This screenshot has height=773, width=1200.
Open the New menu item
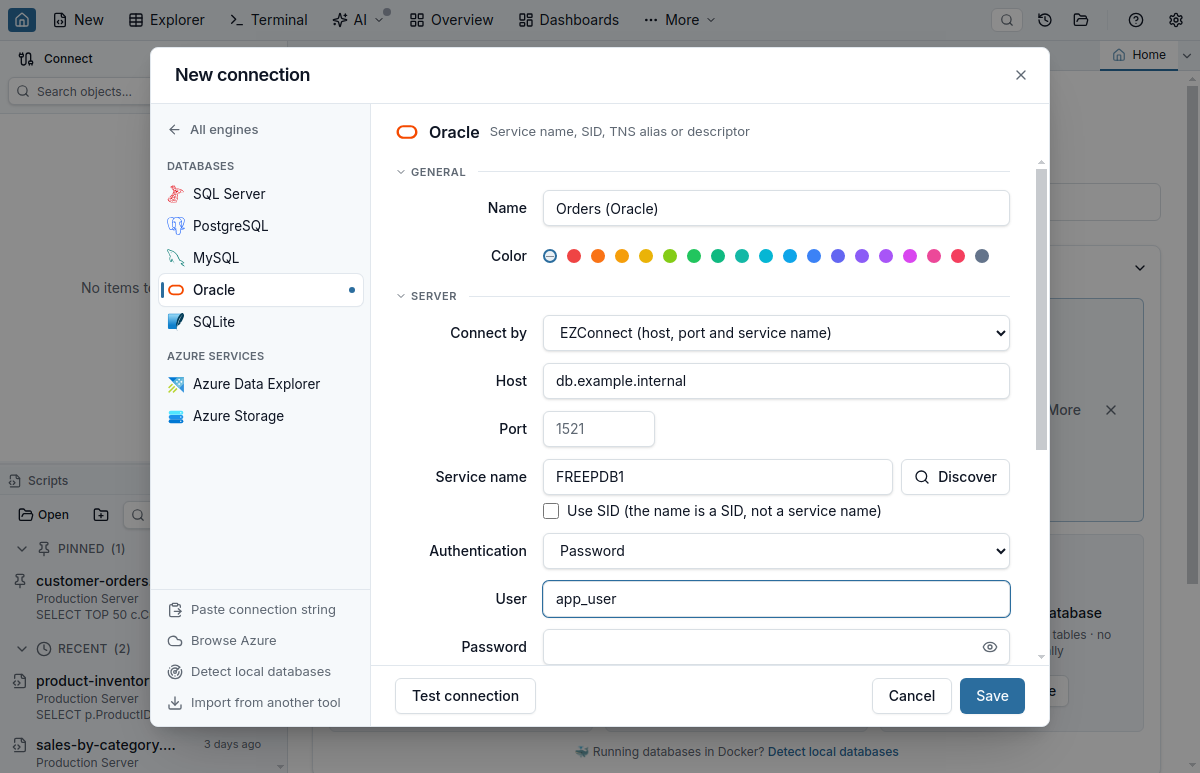point(78,20)
